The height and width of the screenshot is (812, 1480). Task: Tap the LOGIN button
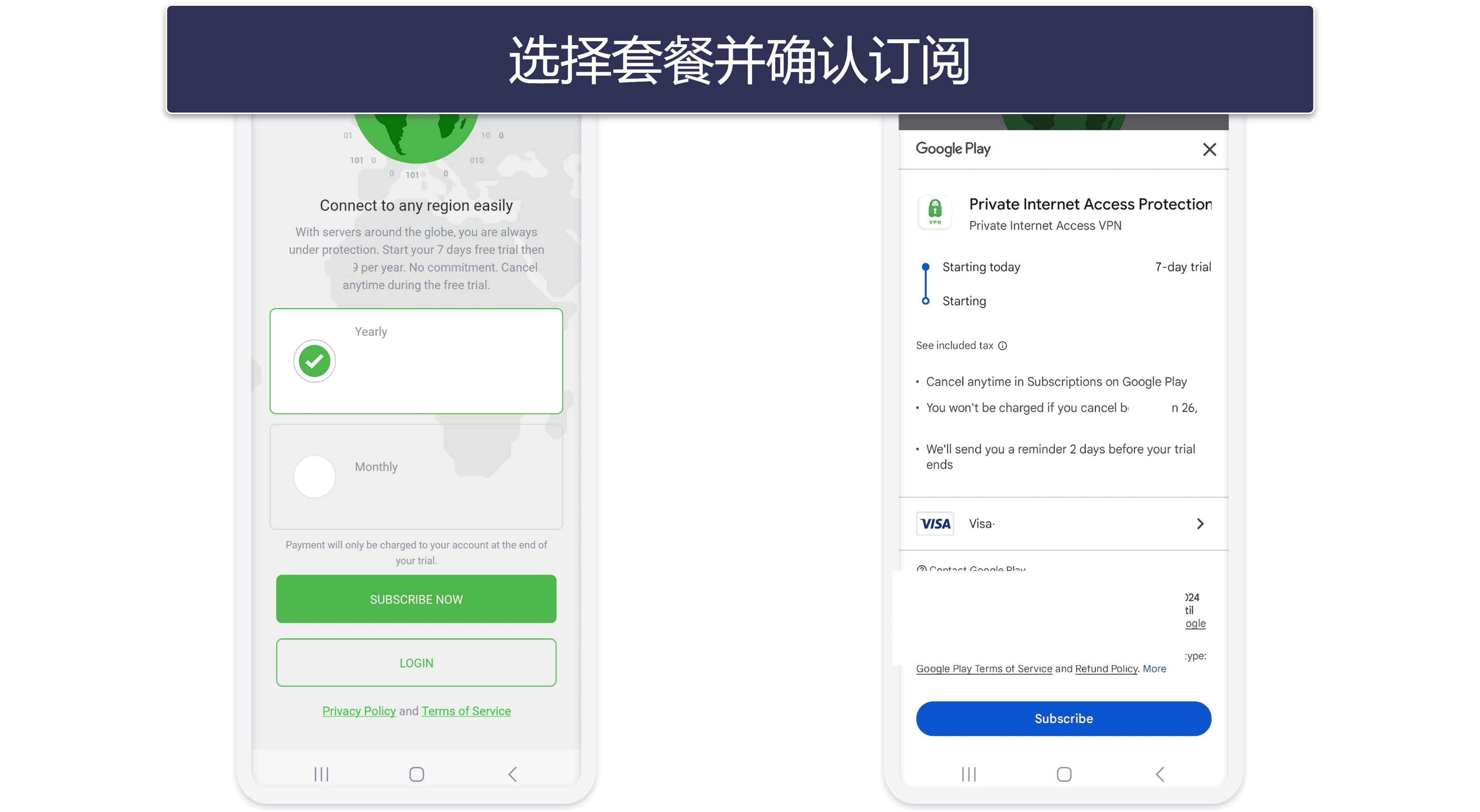[416, 663]
